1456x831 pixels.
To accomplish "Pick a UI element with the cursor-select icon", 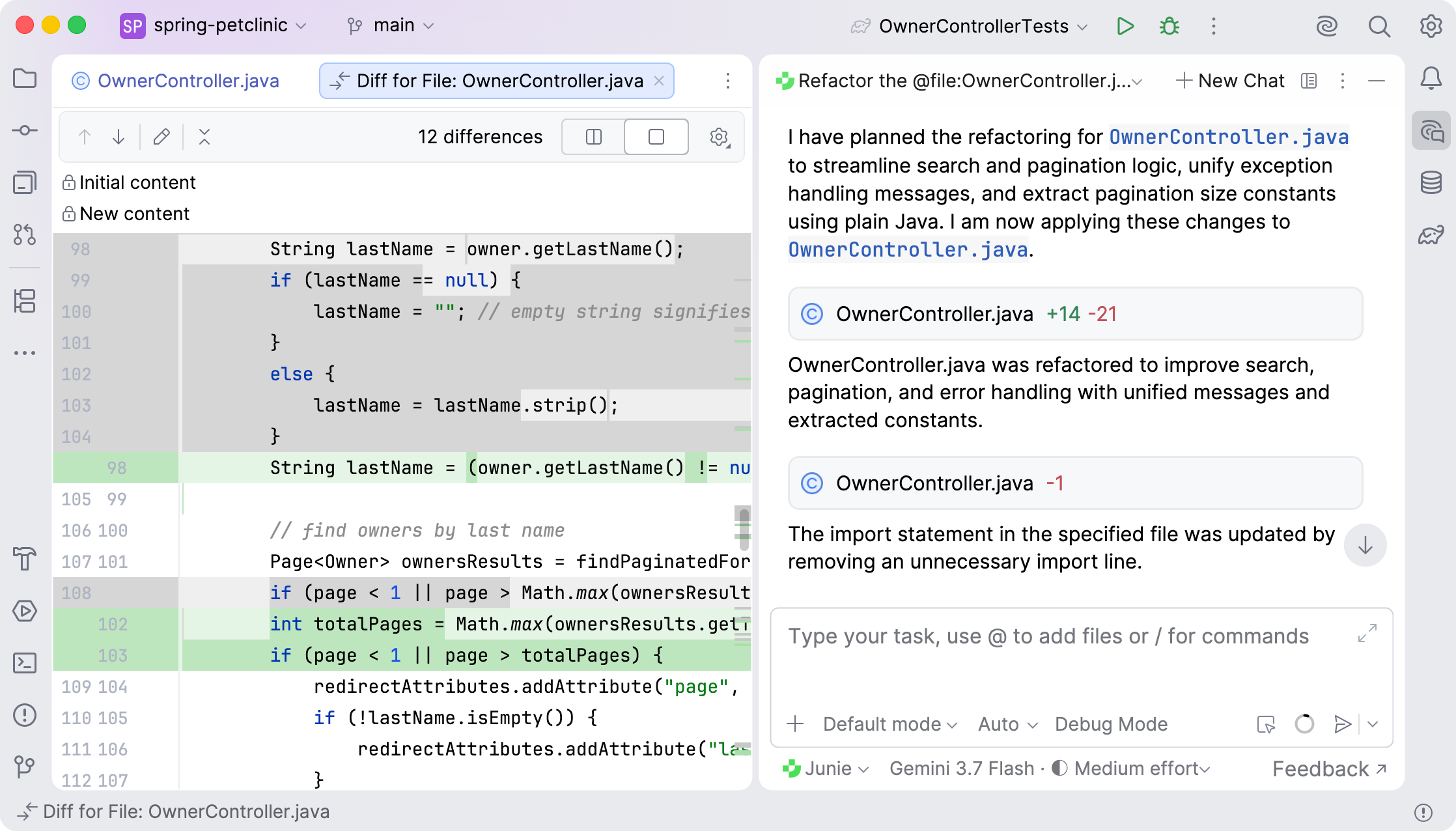I will click(1266, 724).
